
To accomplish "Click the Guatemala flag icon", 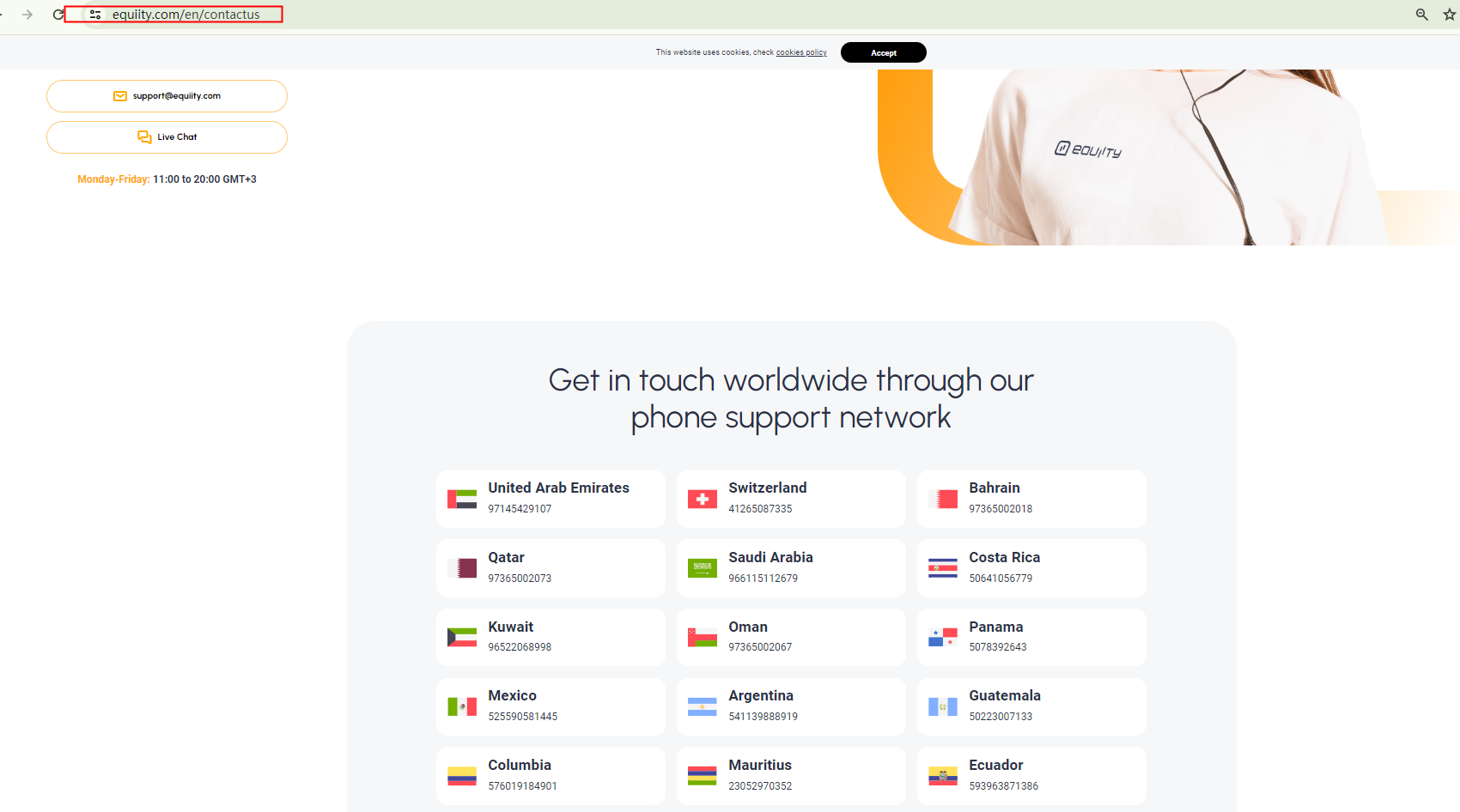I will pyautogui.click(x=943, y=706).
